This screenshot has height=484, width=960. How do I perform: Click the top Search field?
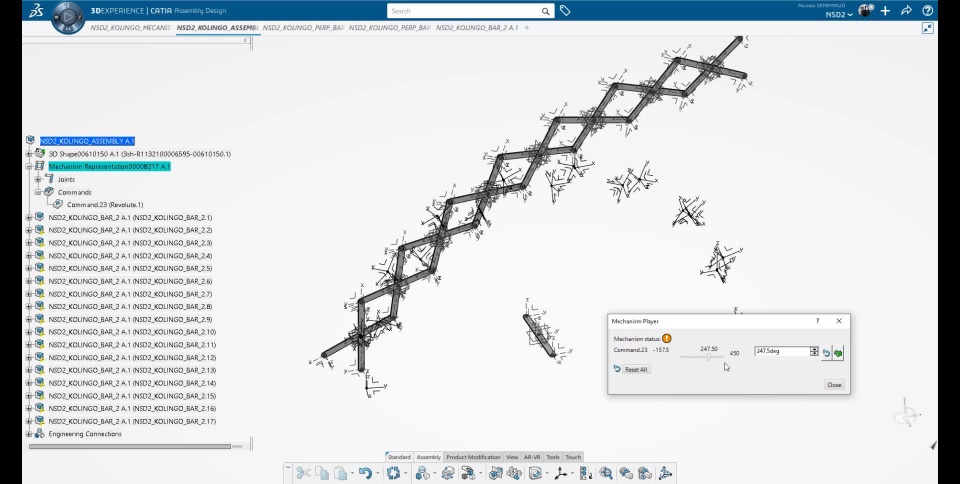point(465,11)
